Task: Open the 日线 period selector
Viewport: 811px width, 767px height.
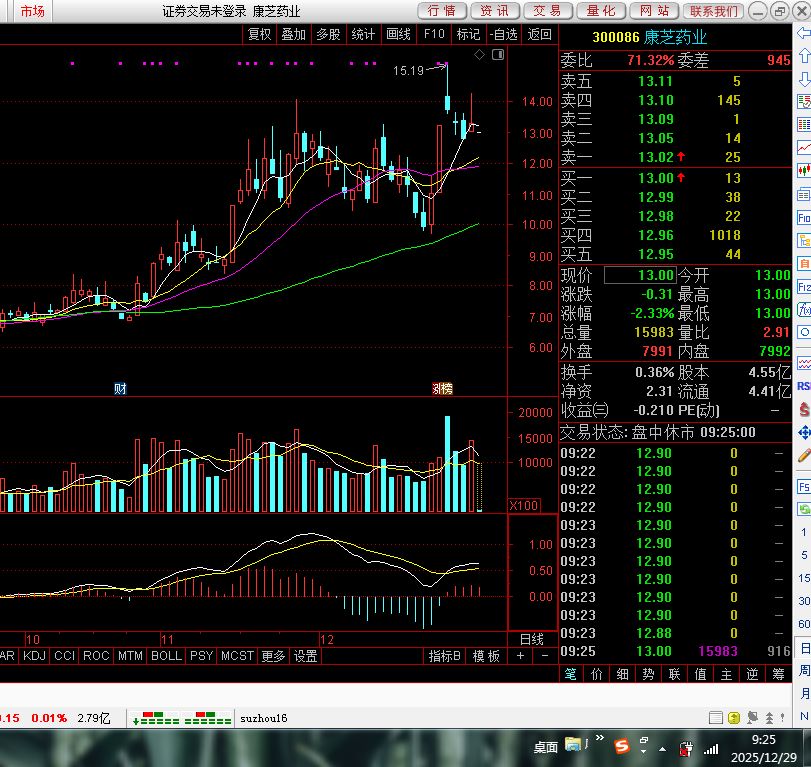Action: (x=532, y=639)
